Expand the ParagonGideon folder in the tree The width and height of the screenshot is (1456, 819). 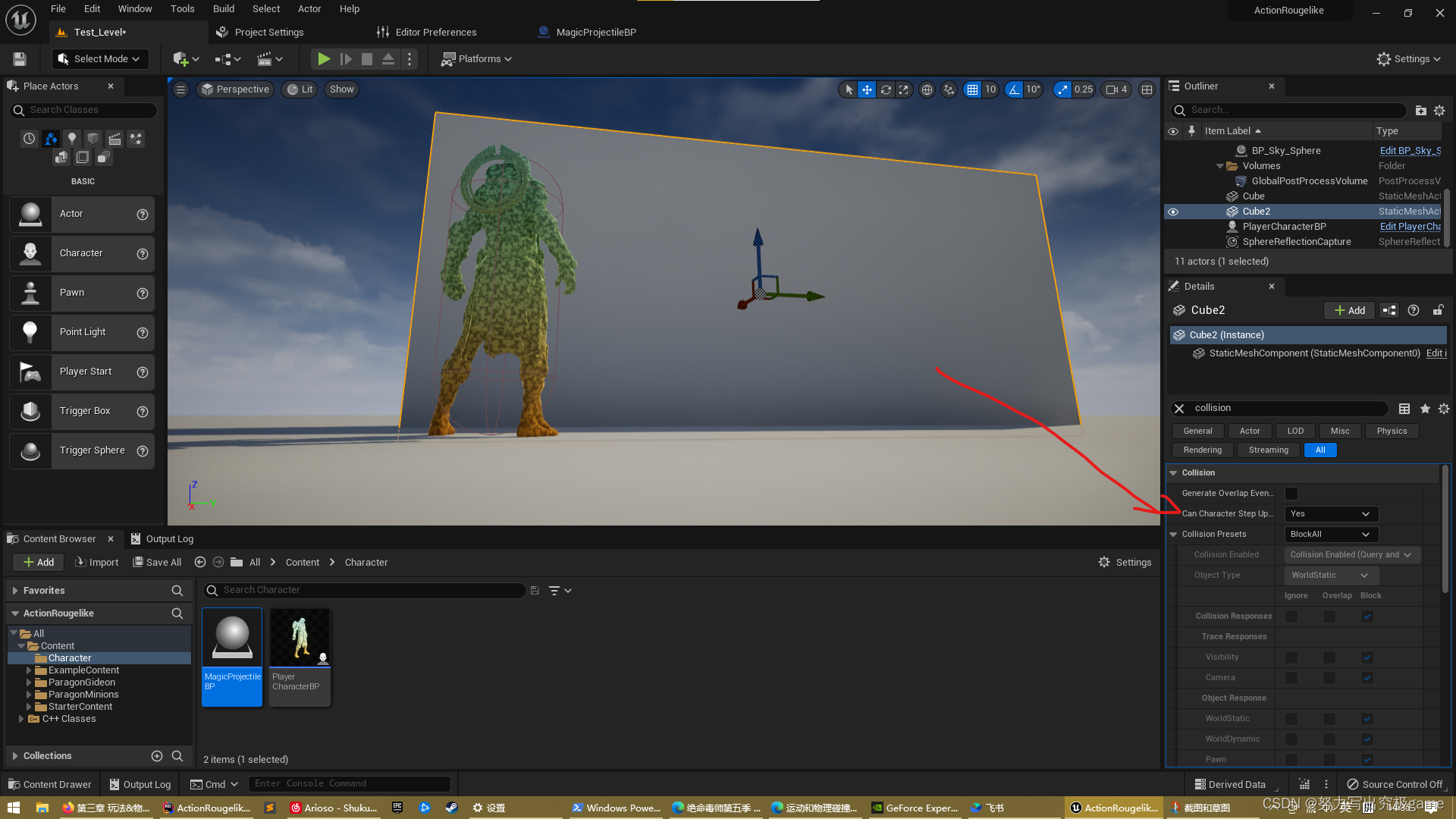point(29,683)
